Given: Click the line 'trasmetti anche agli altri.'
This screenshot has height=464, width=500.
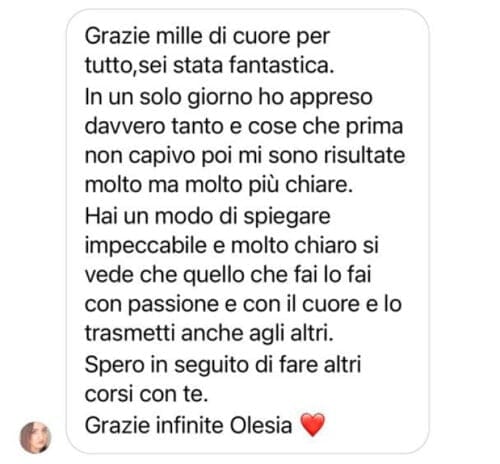Looking at the screenshot, I should pos(209,333).
